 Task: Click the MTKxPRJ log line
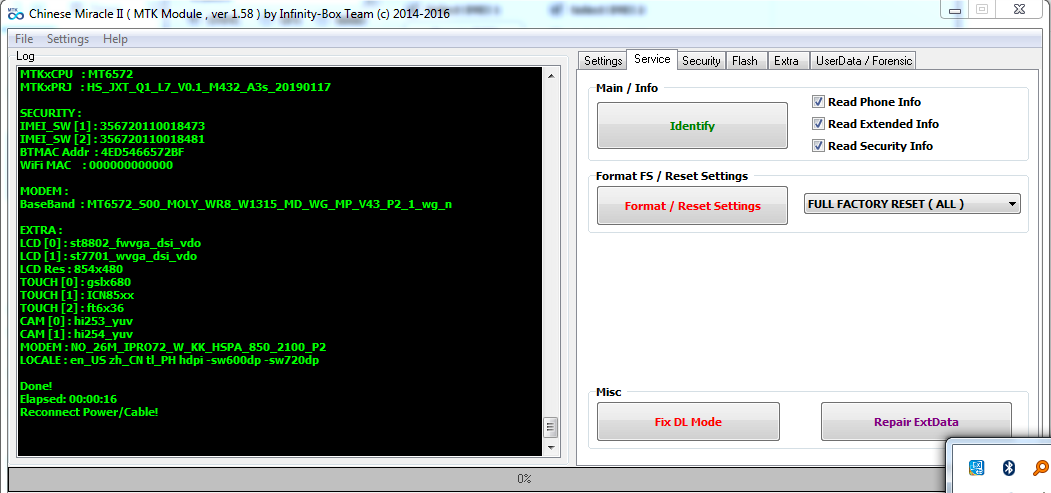tap(175, 87)
